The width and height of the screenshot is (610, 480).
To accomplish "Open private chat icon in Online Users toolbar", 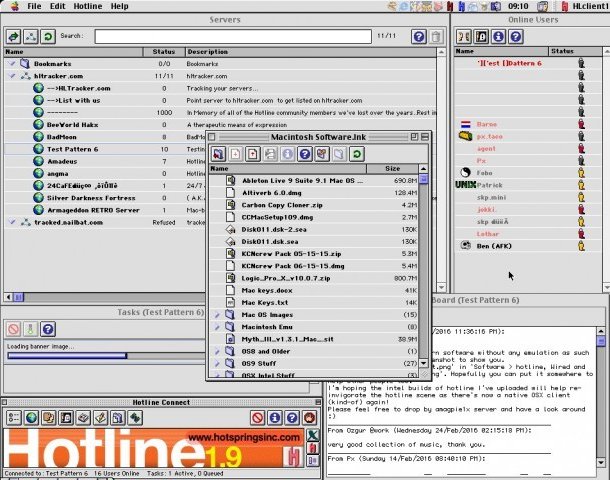I will tap(464, 37).
